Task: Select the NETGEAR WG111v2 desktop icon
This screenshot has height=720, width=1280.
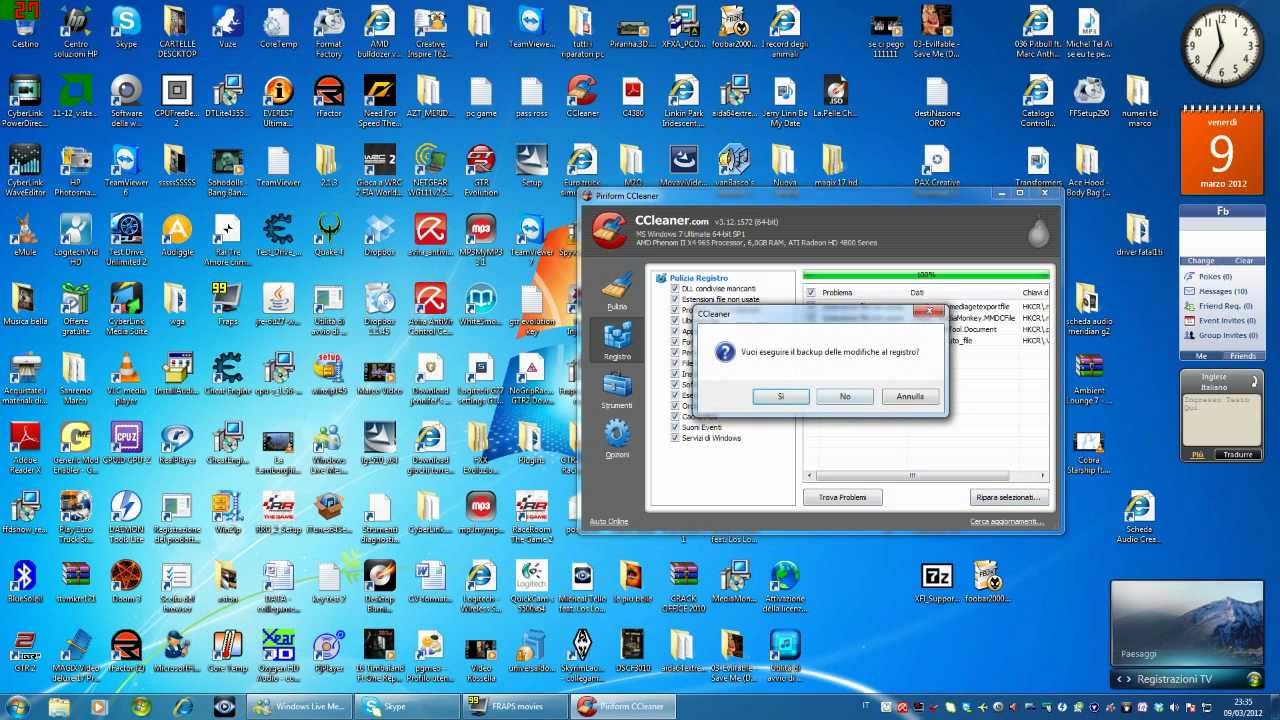Action: pyautogui.click(x=430, y=171)
